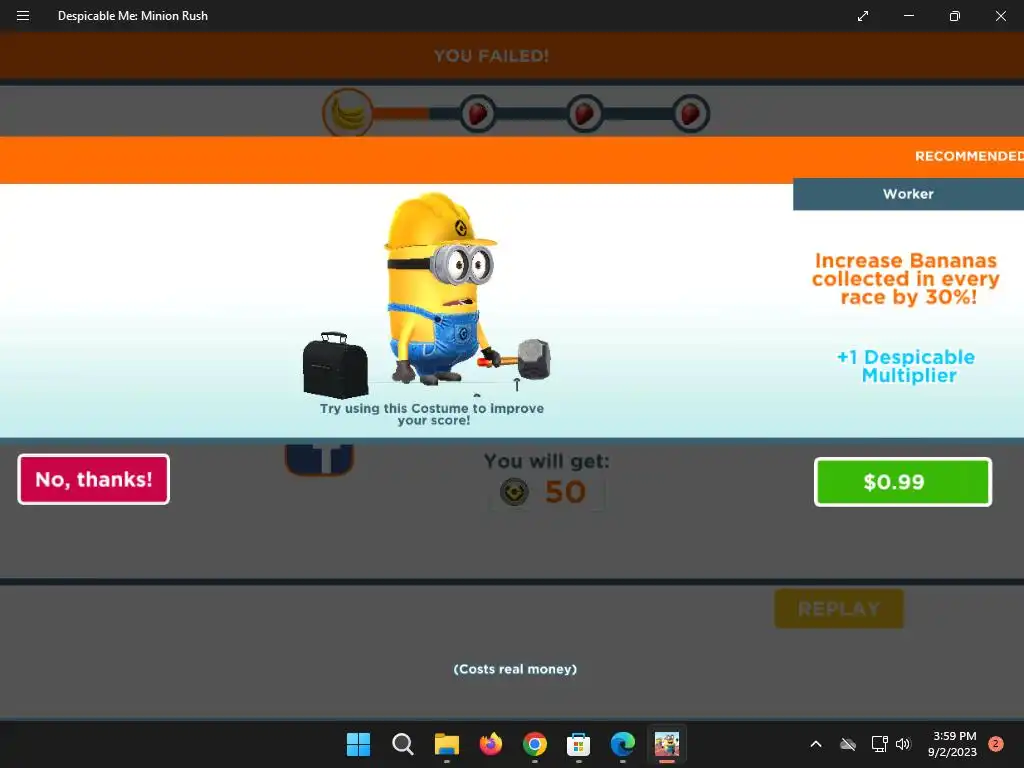Click the app title Despicable Me: Minion Rush
This screenshot has width=1024, height=768.
click(x=133, y=16)
